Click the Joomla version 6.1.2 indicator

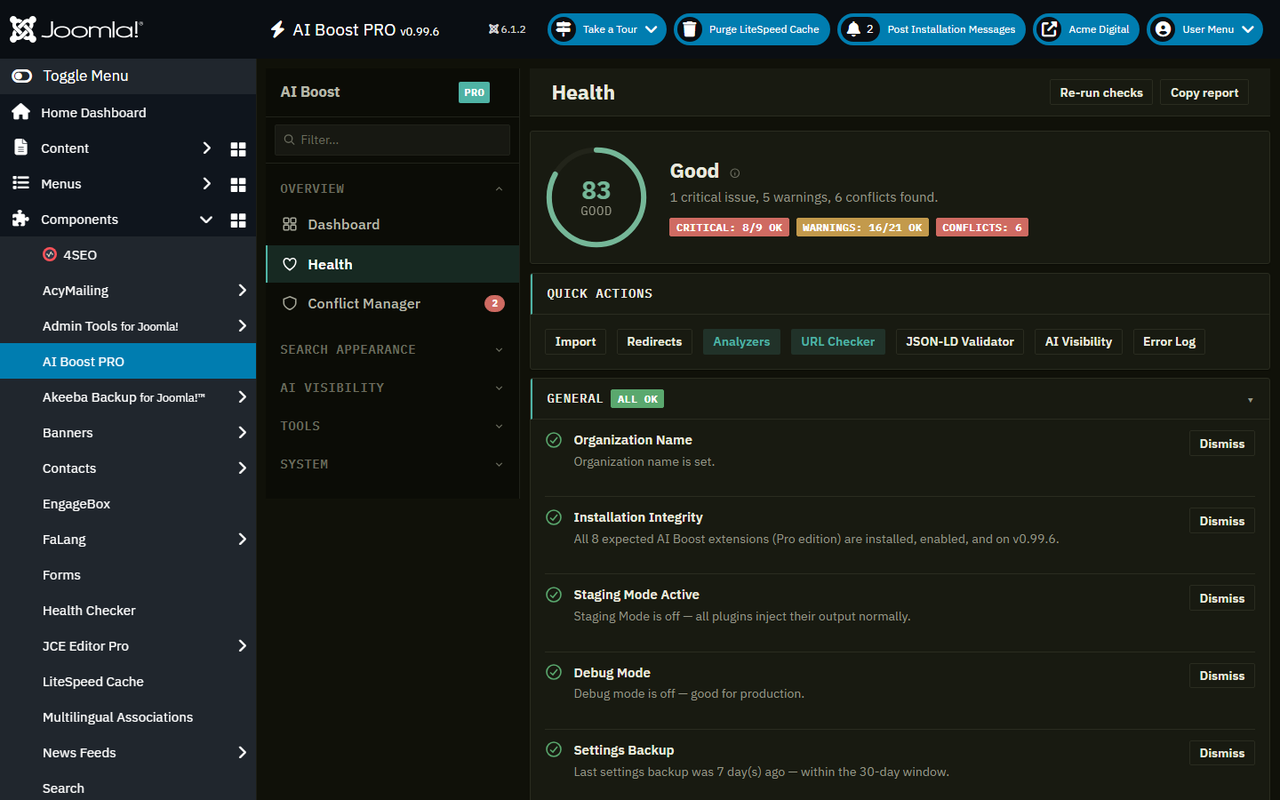click(x=507, y=30)
